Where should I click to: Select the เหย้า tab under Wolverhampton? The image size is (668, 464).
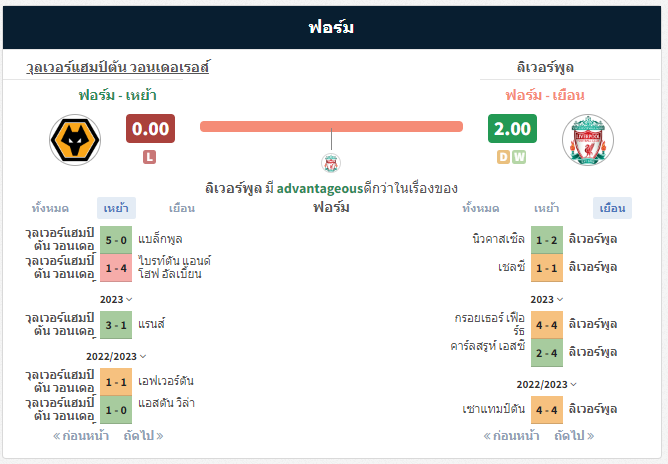tap(116, 208)
